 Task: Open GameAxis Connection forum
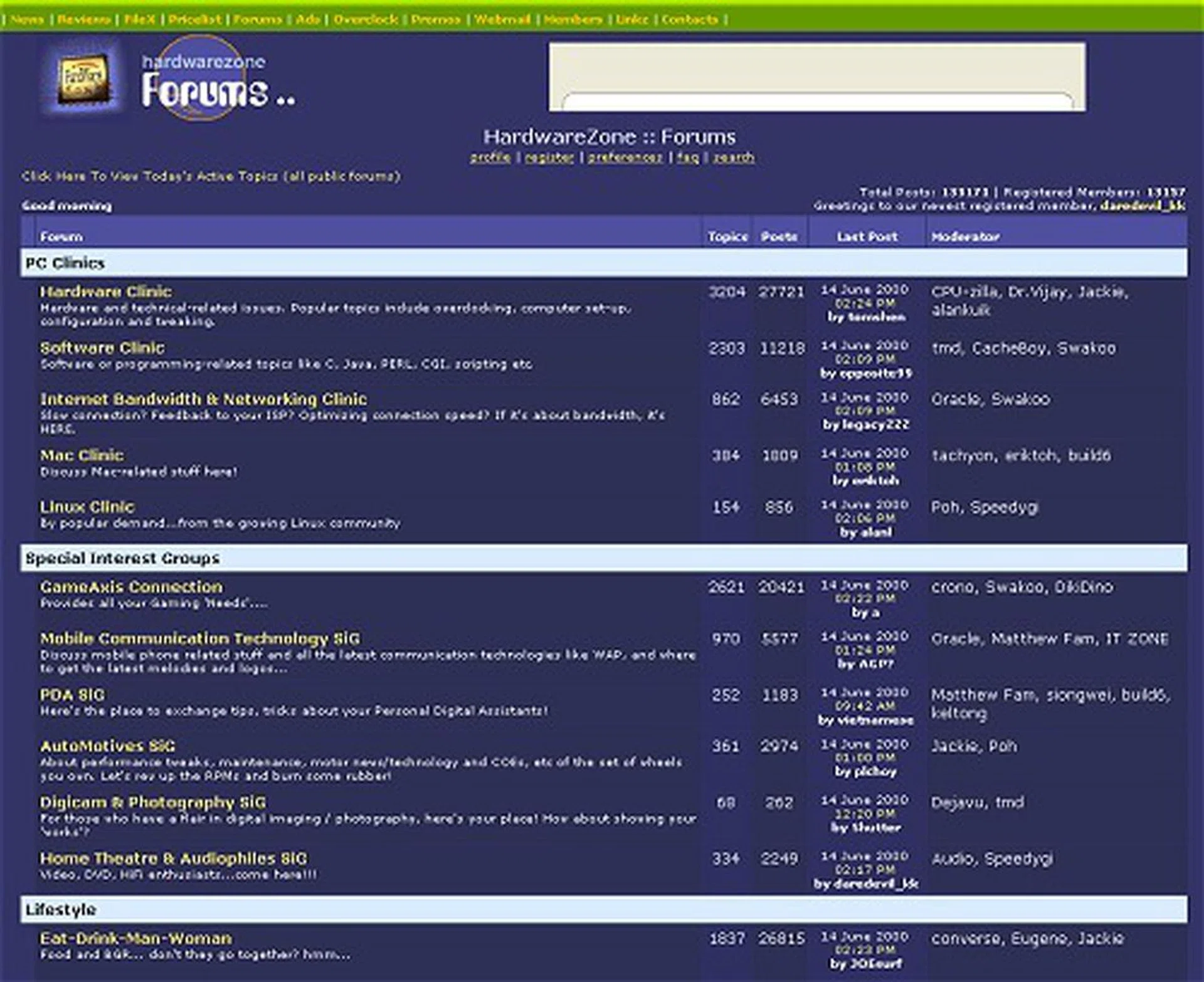pos(131,587)
